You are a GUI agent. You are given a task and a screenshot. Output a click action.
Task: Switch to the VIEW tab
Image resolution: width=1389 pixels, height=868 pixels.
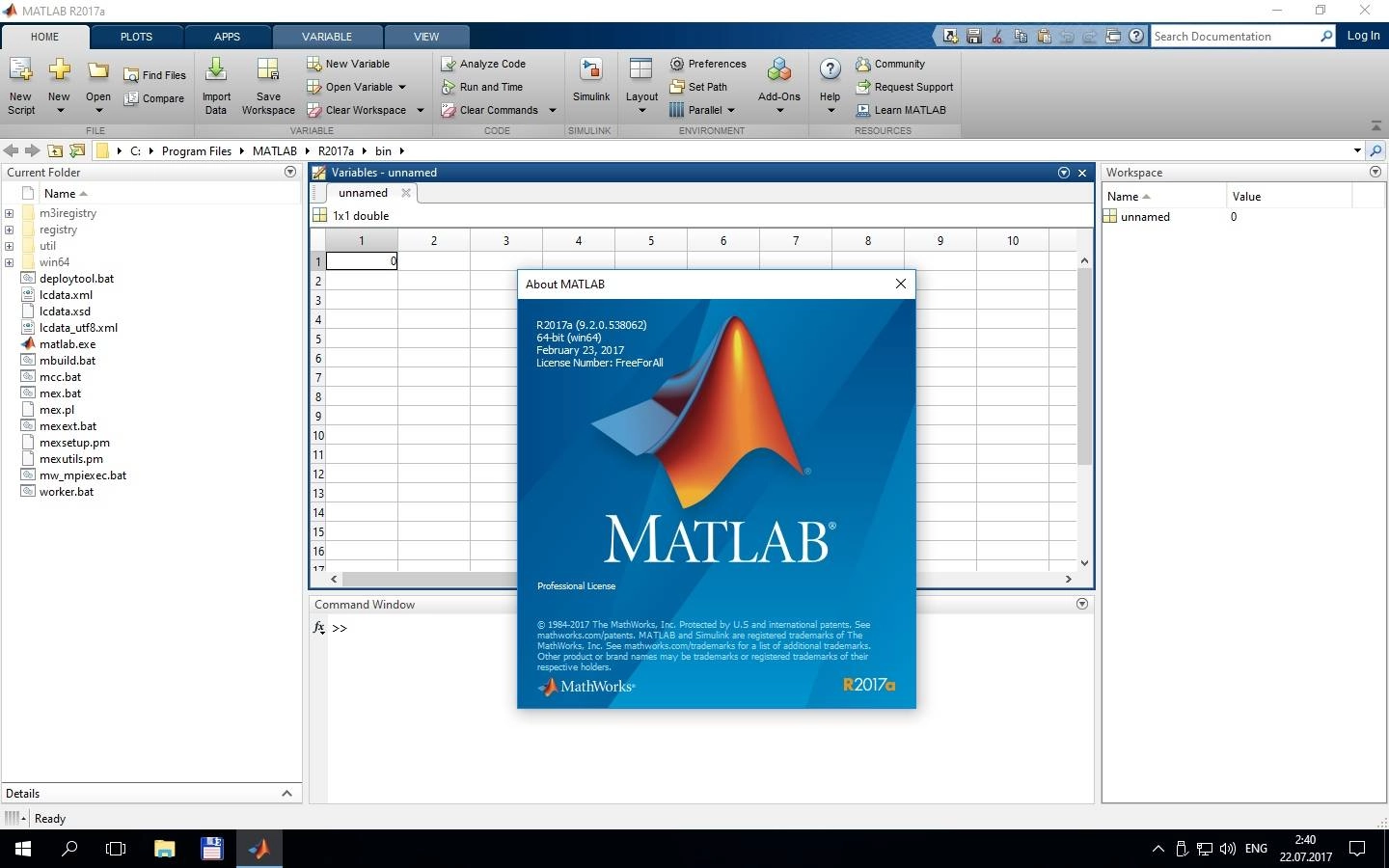[x=426, y=37]
